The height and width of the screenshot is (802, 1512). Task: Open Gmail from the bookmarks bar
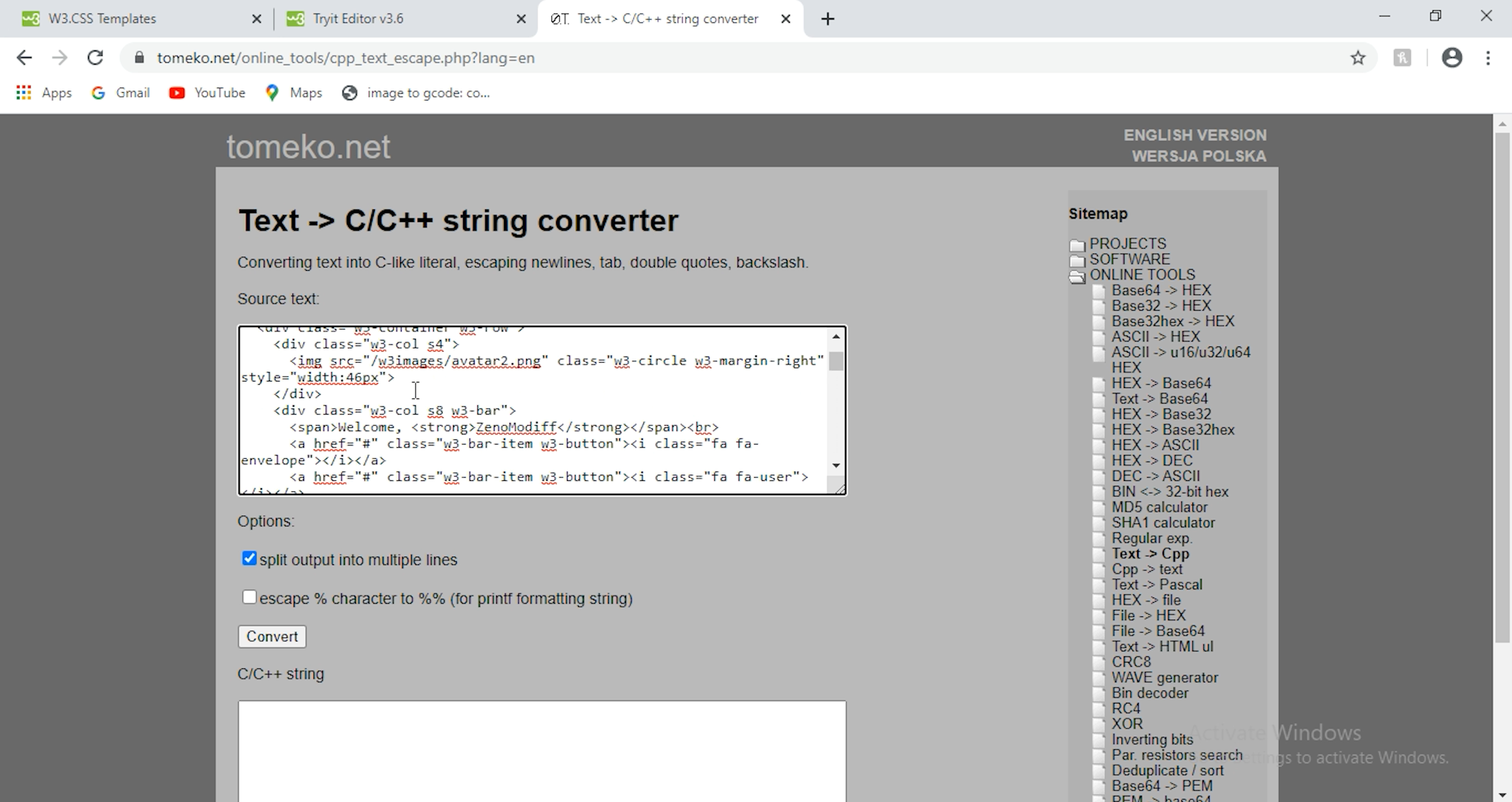pos(120,93)
